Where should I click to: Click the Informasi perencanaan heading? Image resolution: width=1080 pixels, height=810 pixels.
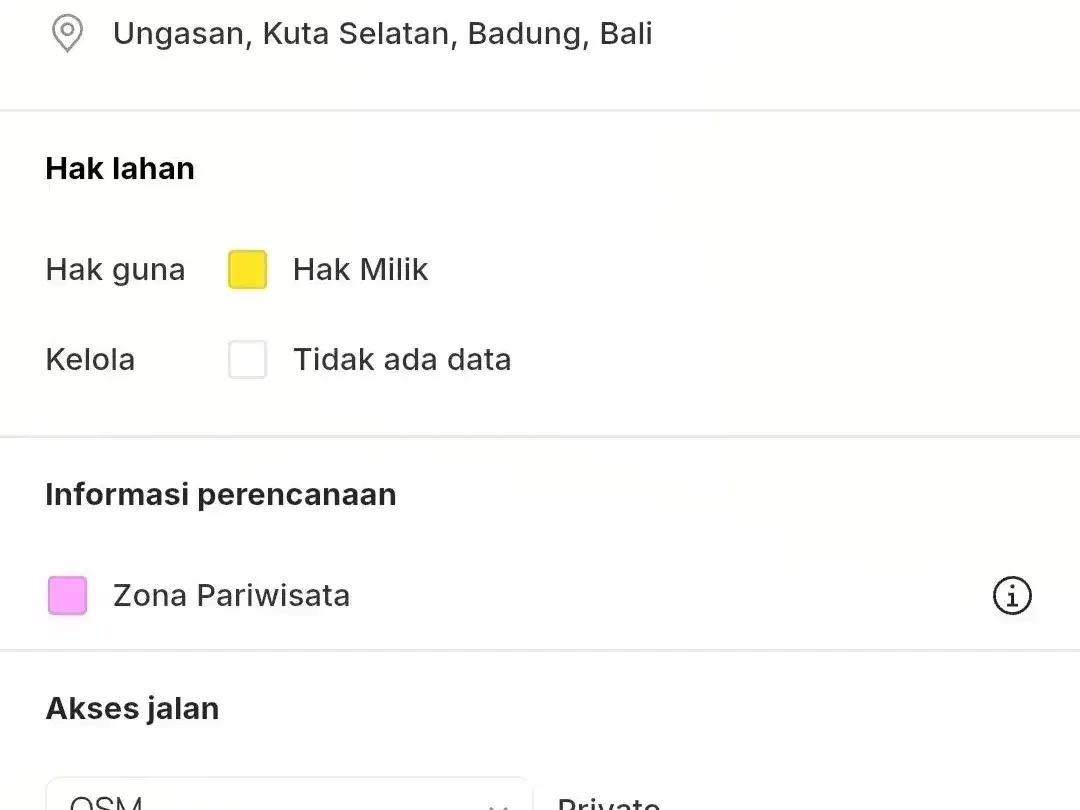click(x=221, y=495)
